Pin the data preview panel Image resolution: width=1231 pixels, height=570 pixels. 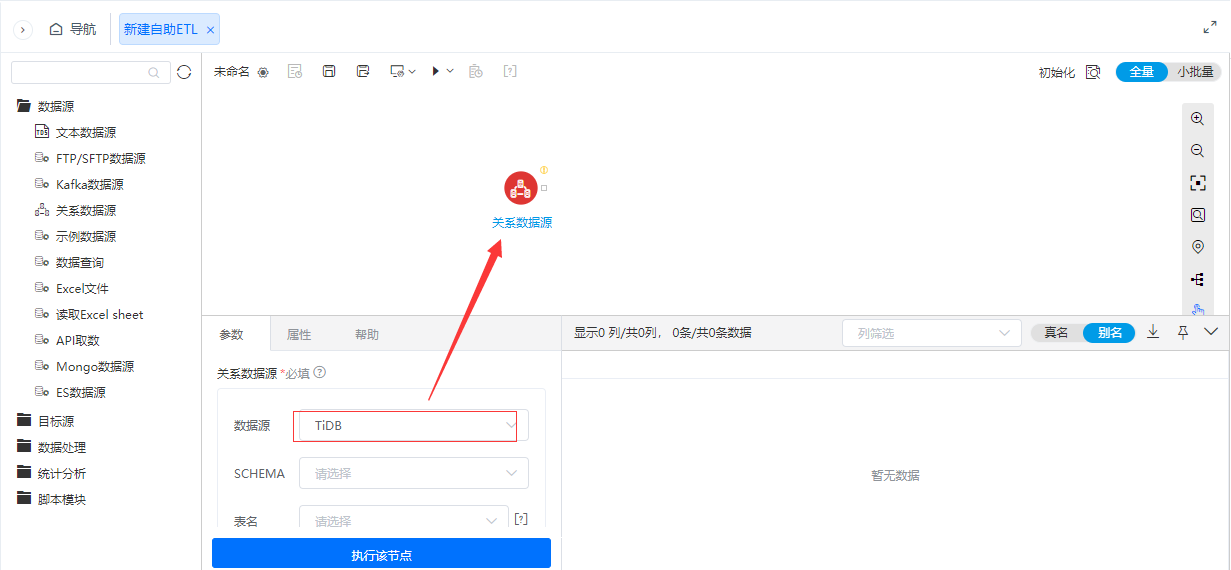1183,332
